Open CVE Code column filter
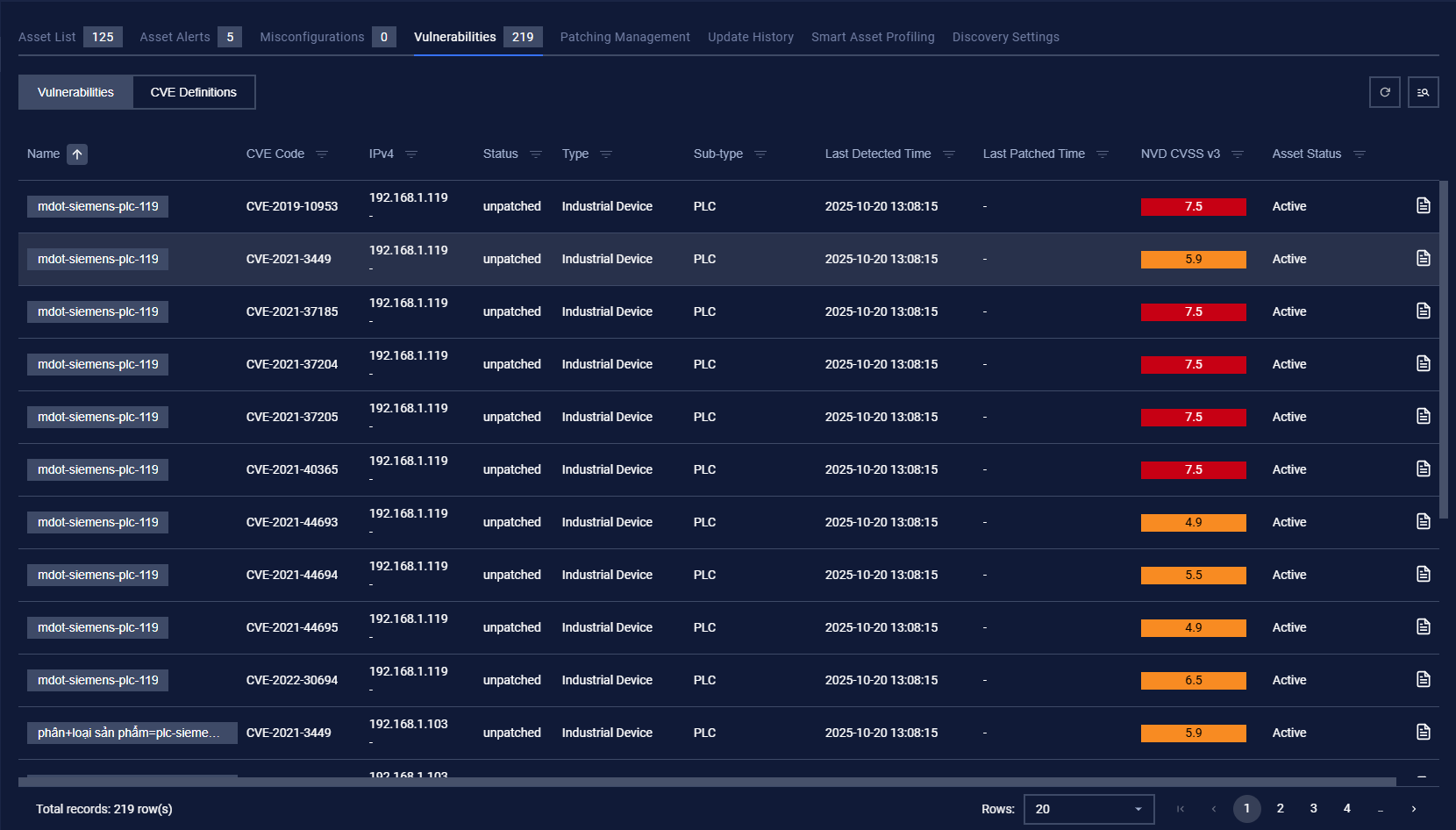This screenshot has width=1456, height=830. pos(322,154)
